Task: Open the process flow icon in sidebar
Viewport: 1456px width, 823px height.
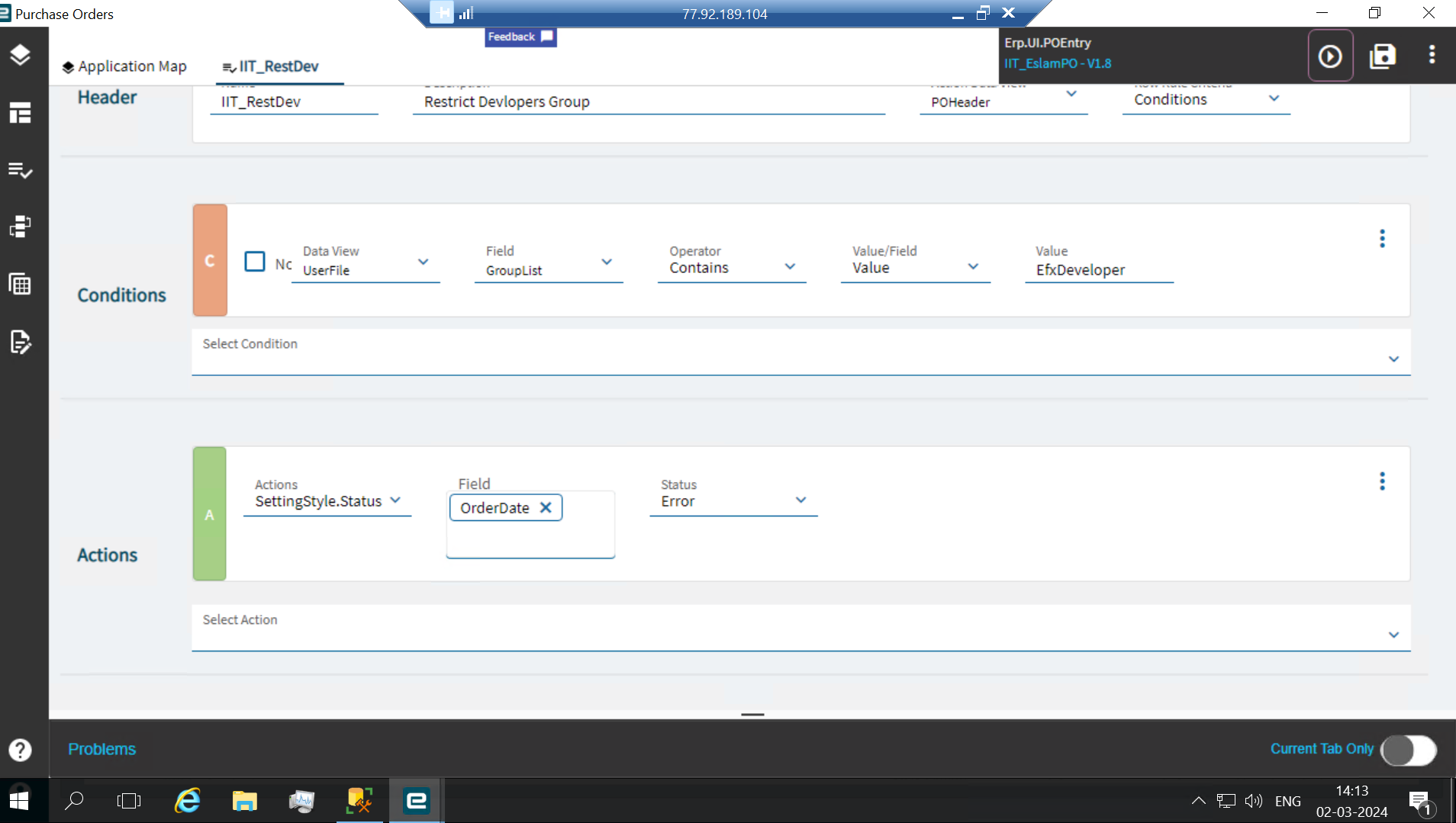Action: pos(19,226)
